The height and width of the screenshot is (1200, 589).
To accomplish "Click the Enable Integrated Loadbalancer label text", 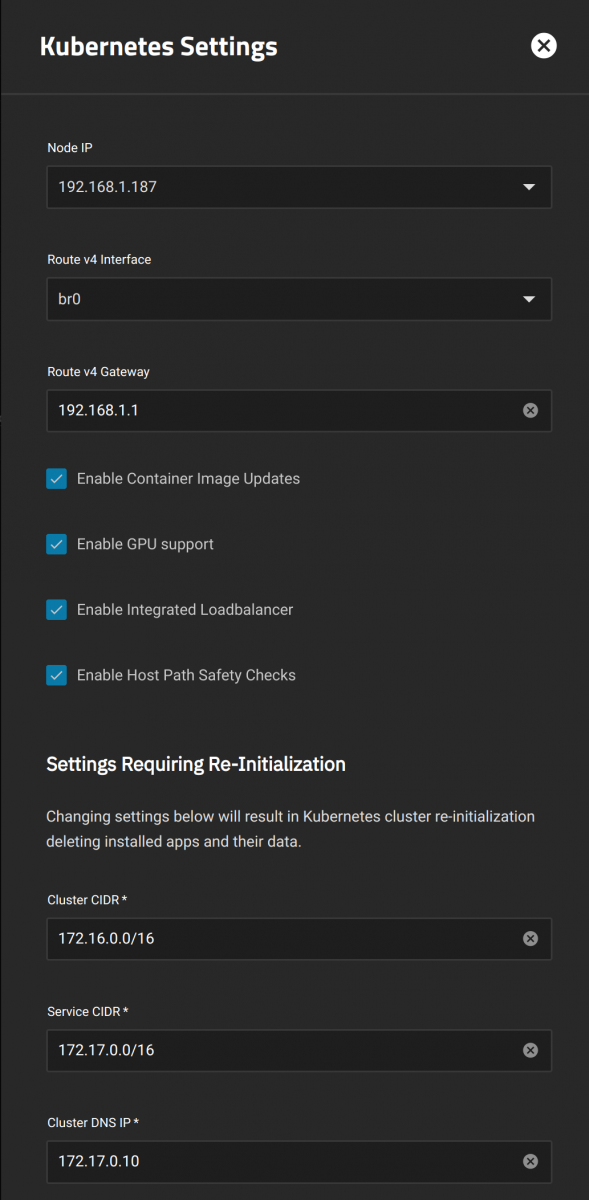I will 185,609.
